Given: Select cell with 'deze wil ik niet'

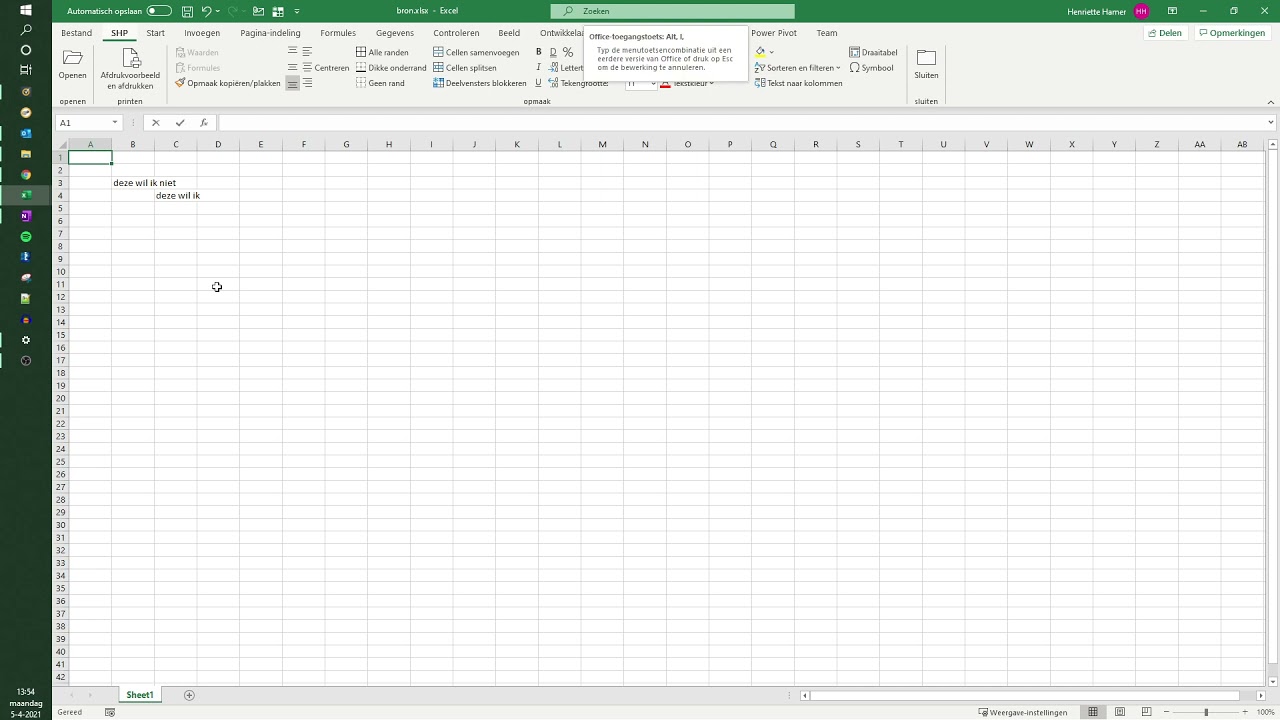Looking at the screenshot, I should tap(133, 183).
